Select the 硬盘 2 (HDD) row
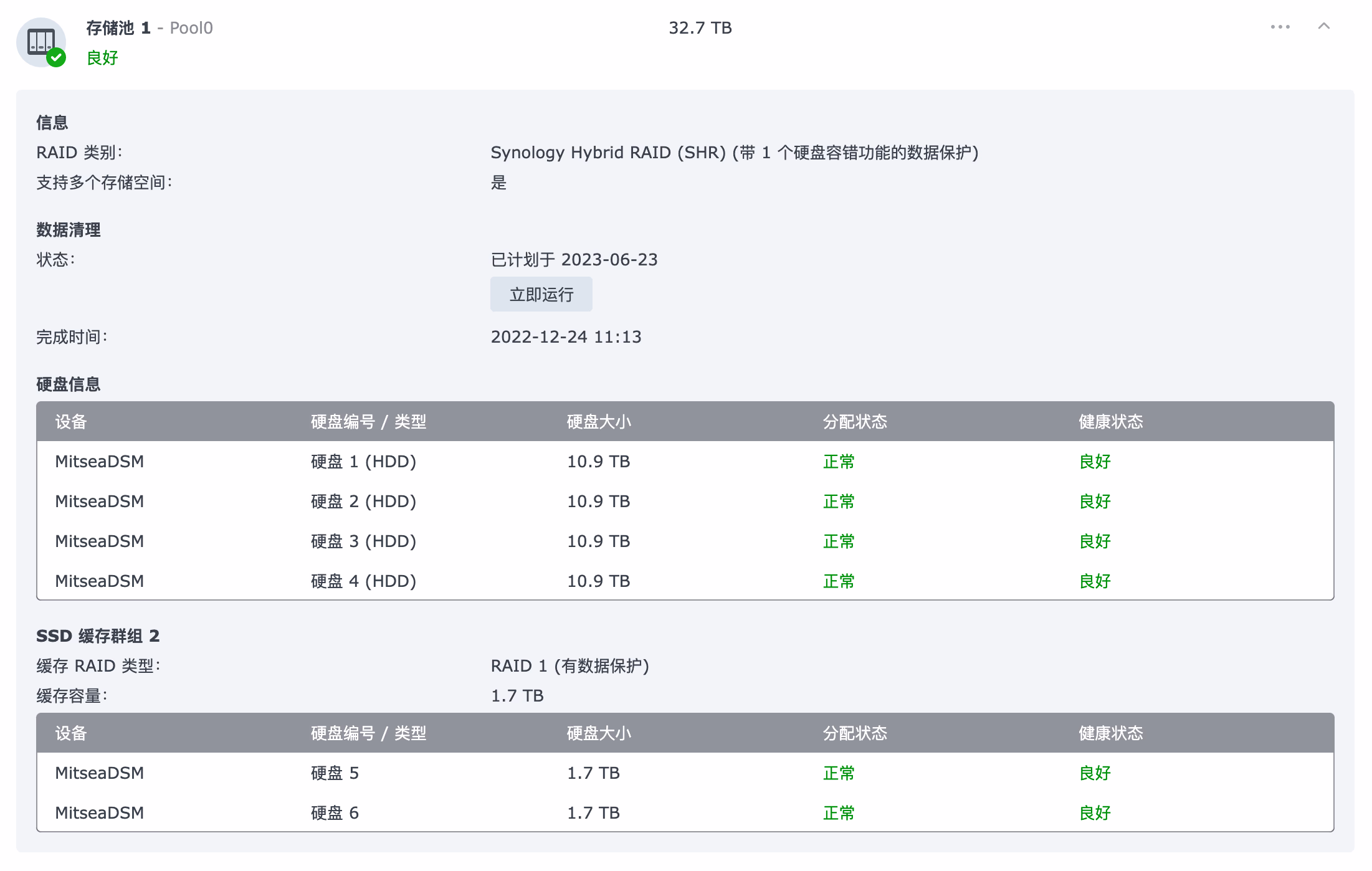The image size is (1372, 871). [x=363, y=502]
